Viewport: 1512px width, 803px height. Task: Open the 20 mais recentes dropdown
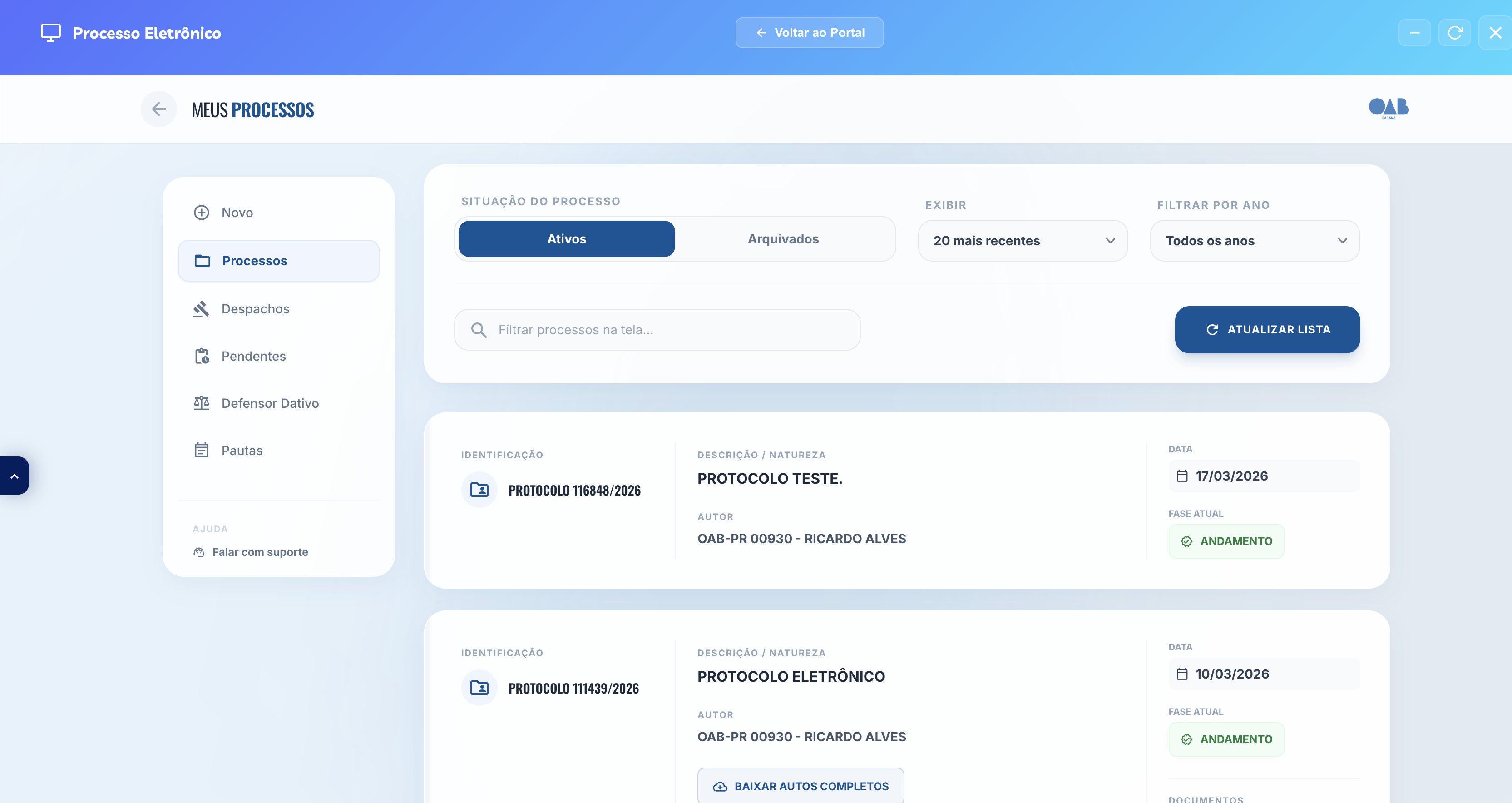[1023, 241]
